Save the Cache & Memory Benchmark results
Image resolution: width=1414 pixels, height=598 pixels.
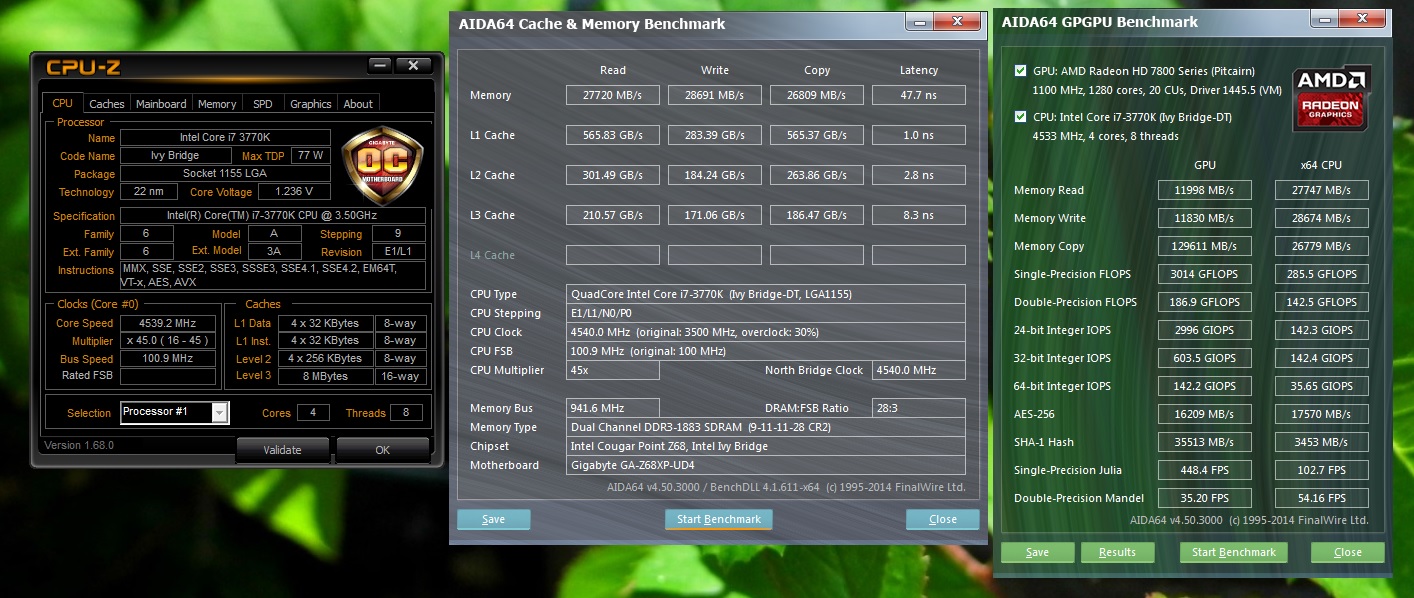493,519
